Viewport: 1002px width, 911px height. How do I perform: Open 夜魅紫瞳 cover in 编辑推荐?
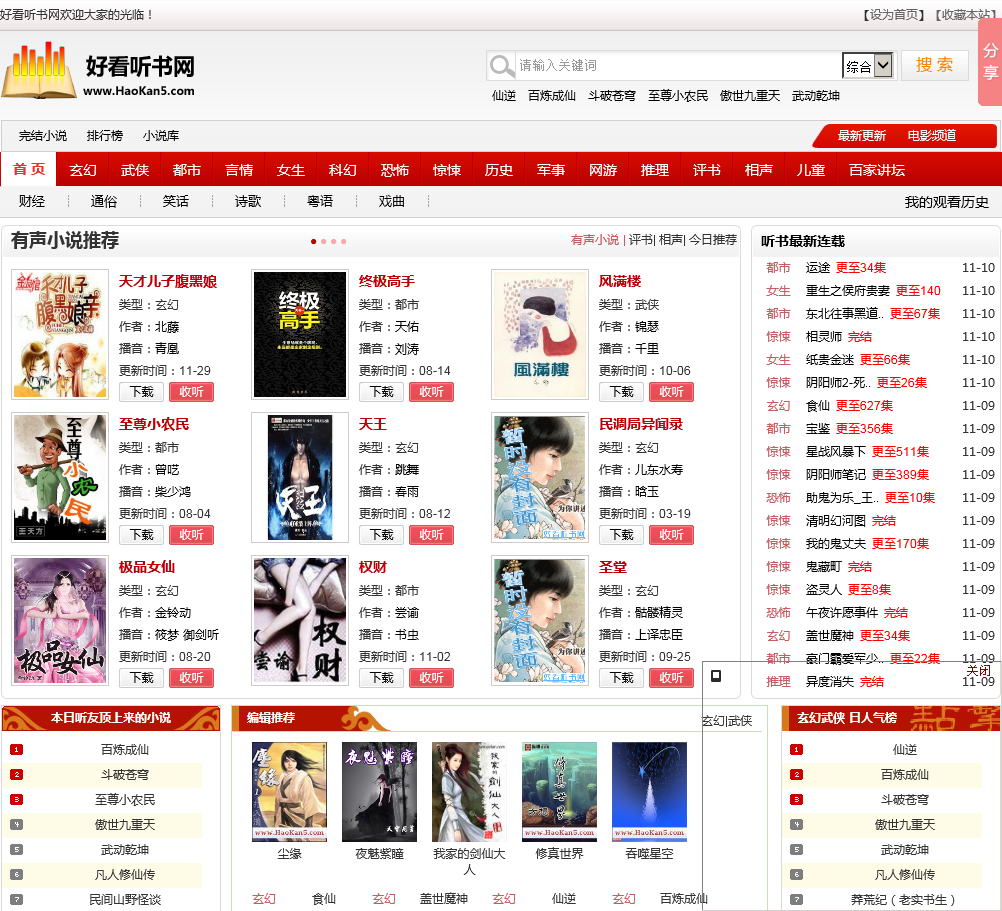380,792
